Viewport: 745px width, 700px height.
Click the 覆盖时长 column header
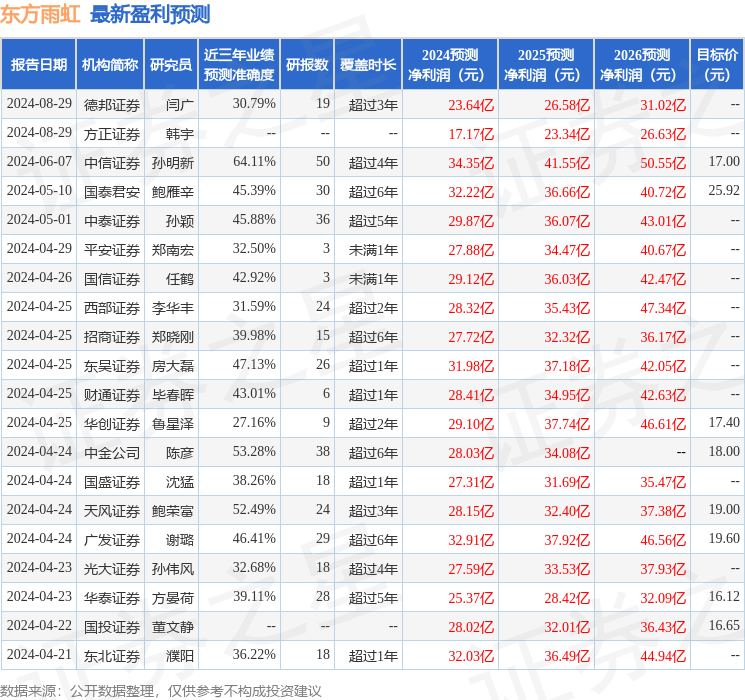[x=368, y=65]
